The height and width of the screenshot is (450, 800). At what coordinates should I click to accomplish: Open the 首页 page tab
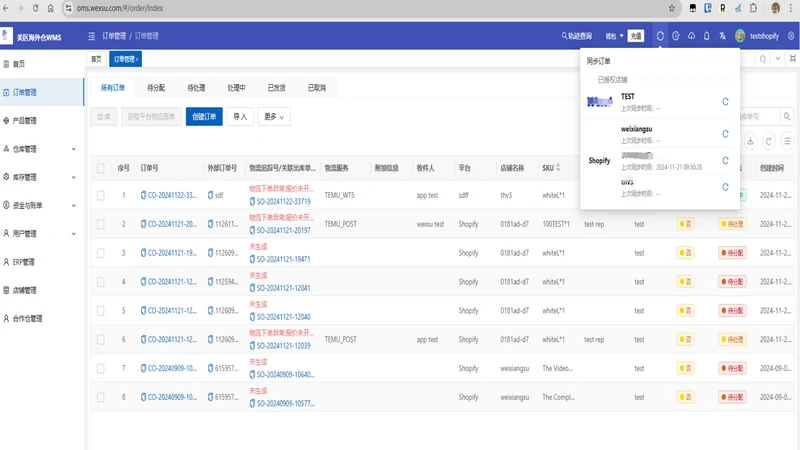(x=96, y=59)
